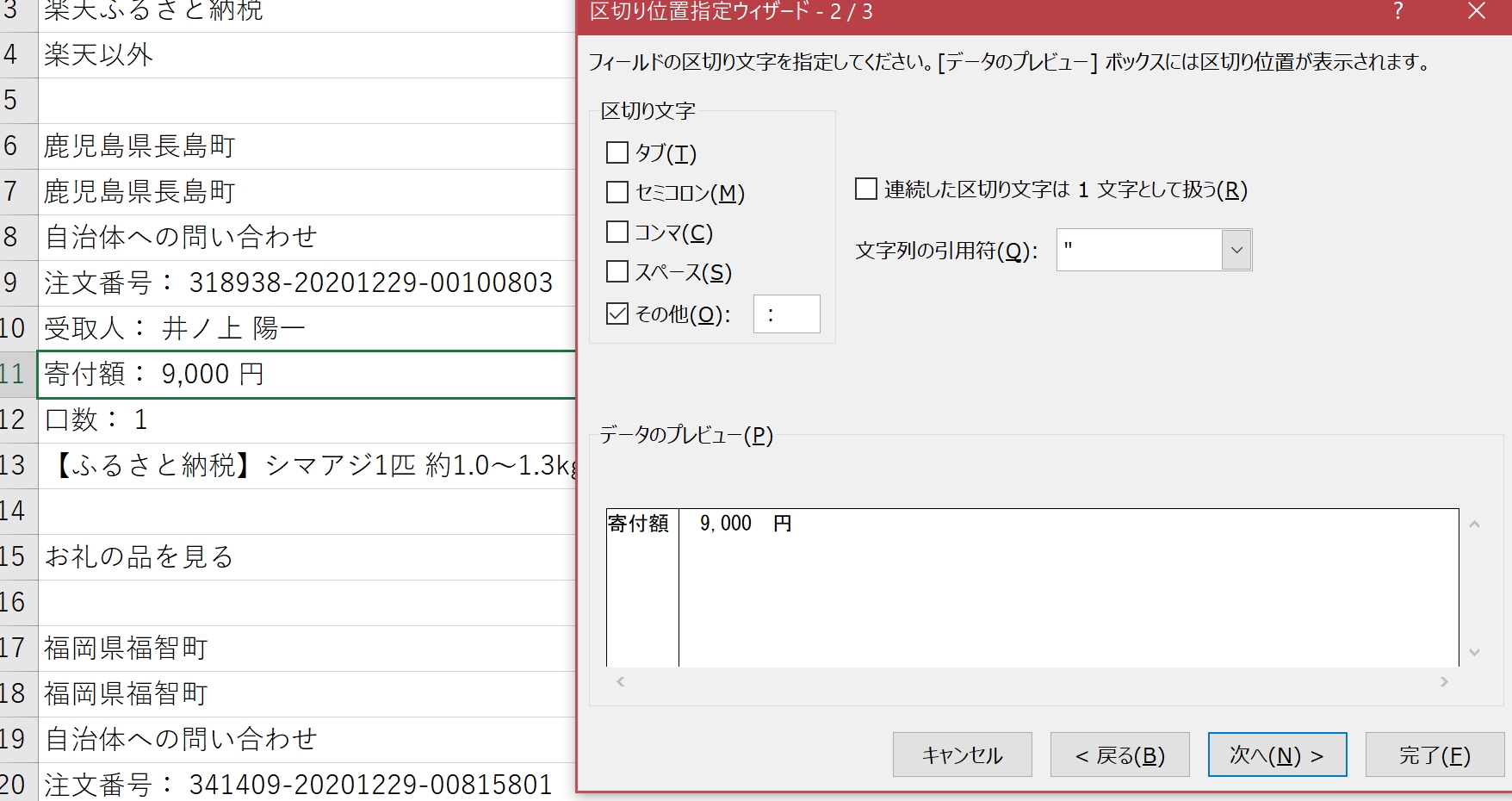
Task: Select cell 自治体への問い合わせ in row 8
Action: (x=307, y=238)
